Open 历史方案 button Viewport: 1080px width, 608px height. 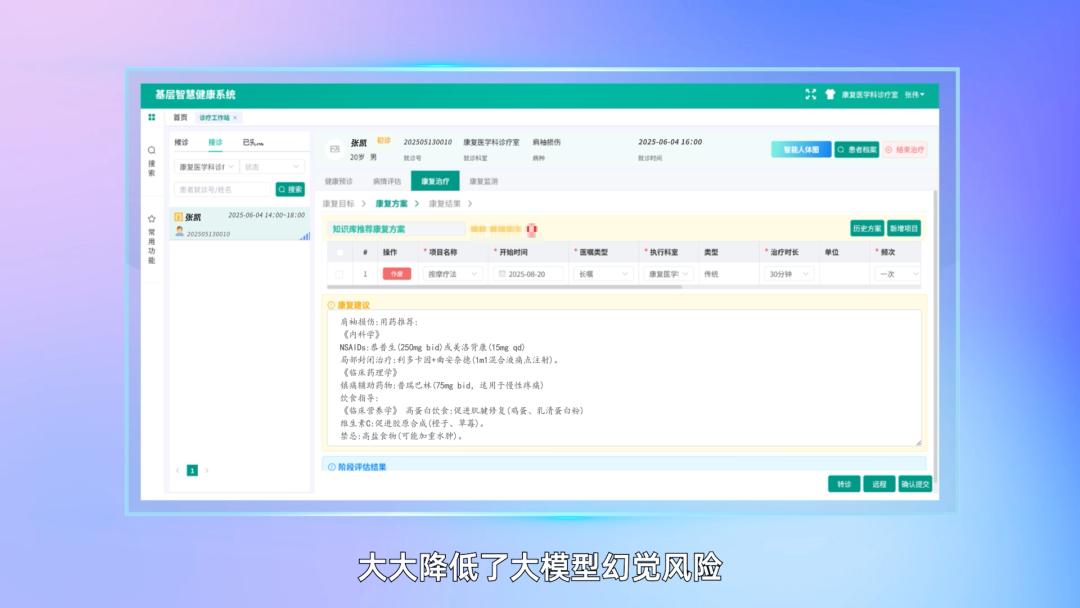tap(867, 229)
